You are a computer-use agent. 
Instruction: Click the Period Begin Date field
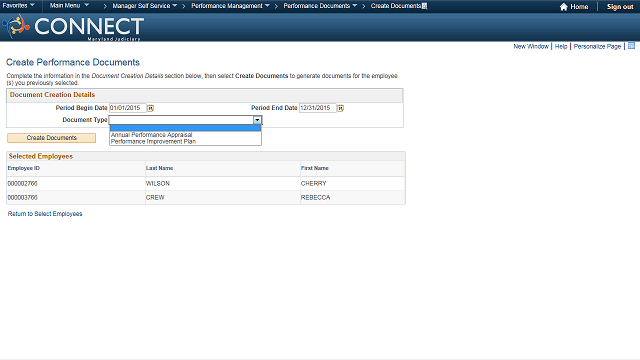127,108
